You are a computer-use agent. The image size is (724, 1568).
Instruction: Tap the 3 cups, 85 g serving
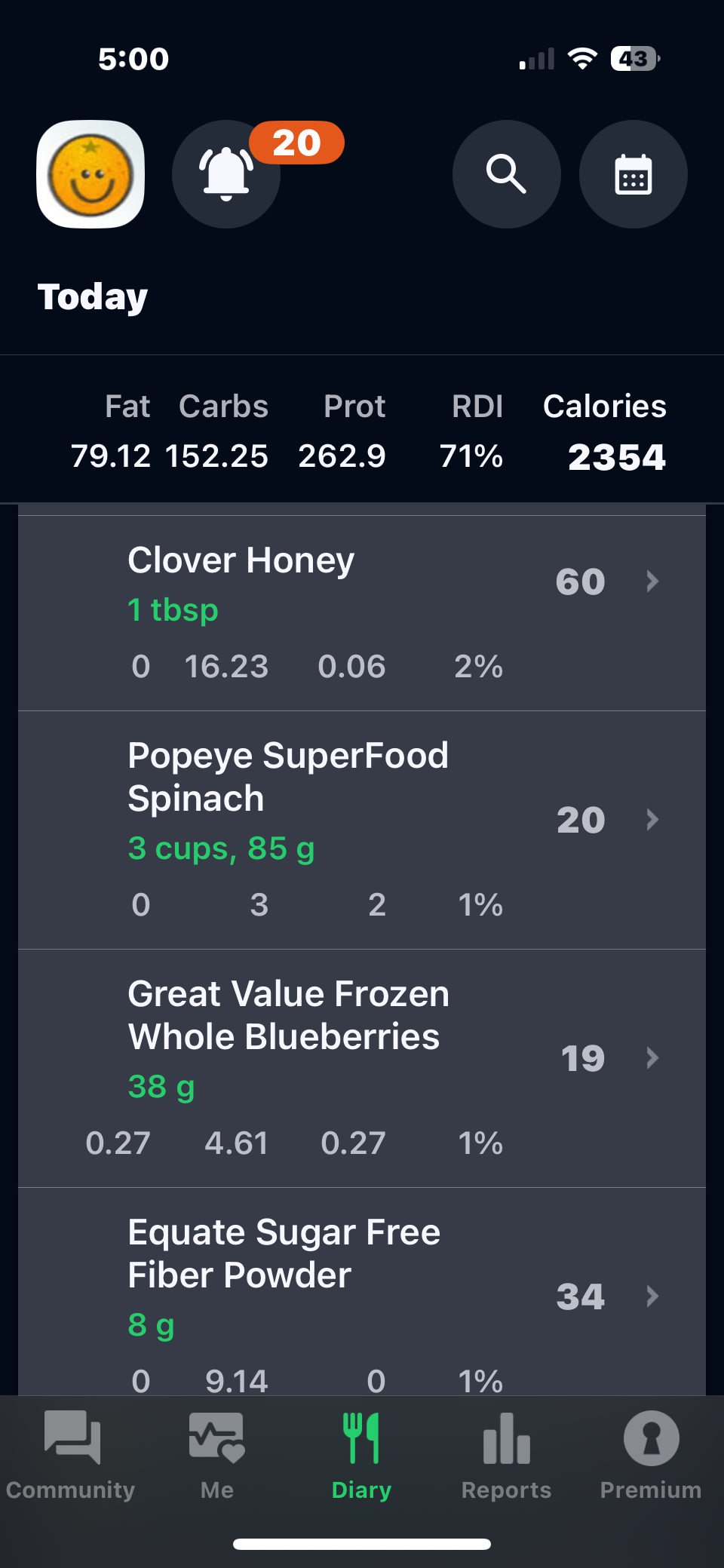(x=221, y=848)
